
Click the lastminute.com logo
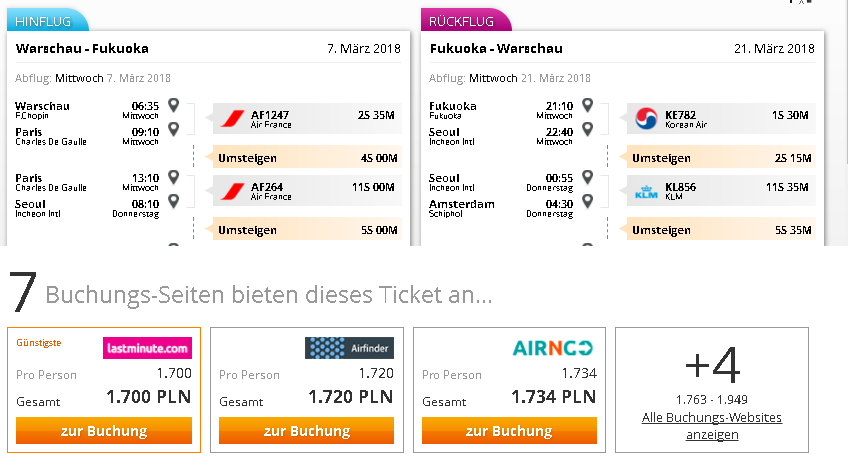point(147,348)
